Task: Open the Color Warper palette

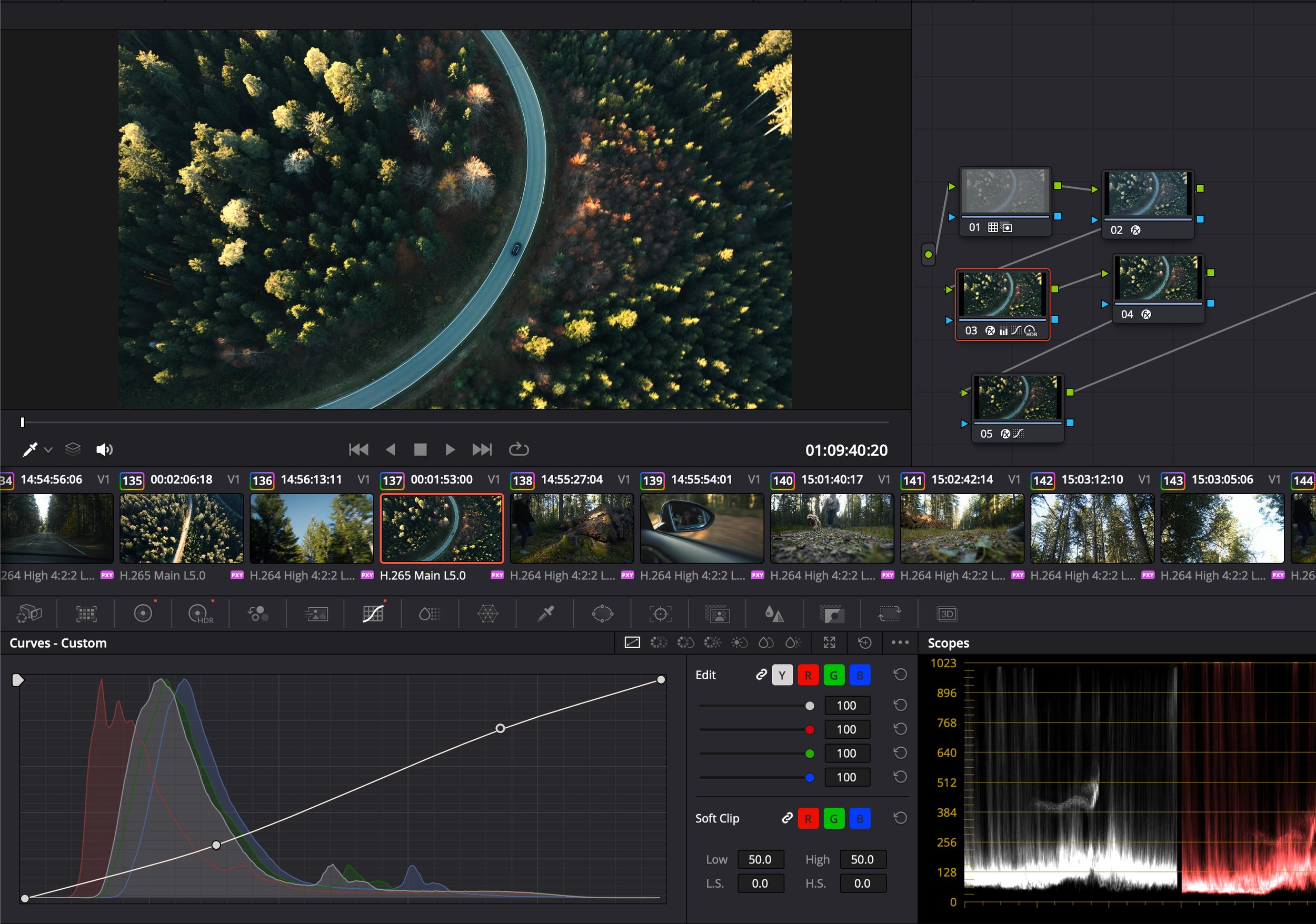Action: (x=488, y=614)
